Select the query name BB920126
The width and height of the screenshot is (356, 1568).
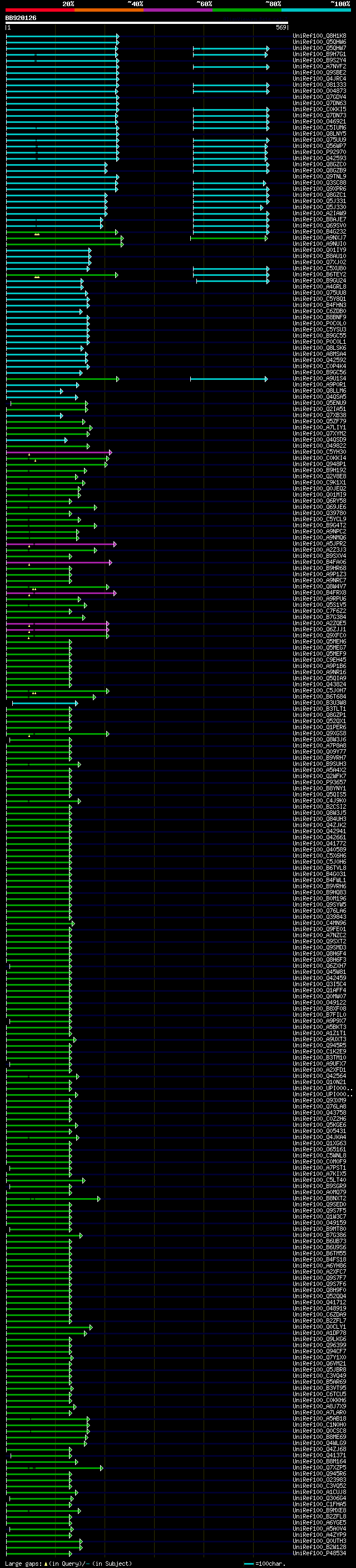click(x=21, y=18)
